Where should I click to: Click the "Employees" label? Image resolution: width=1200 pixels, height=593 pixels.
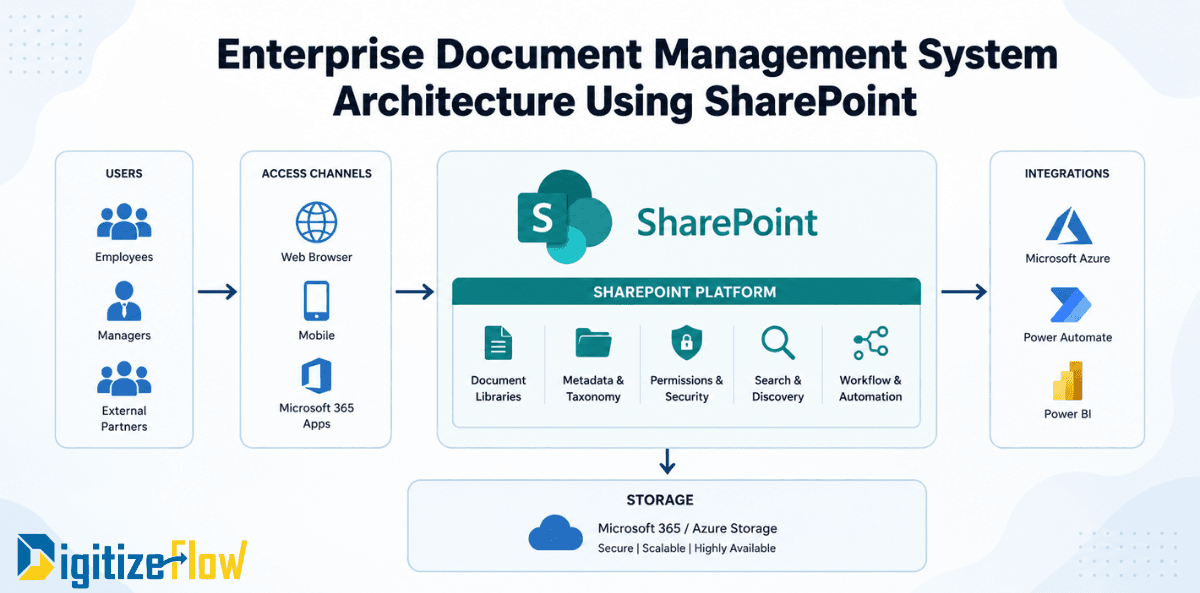[x=124, y=257]
